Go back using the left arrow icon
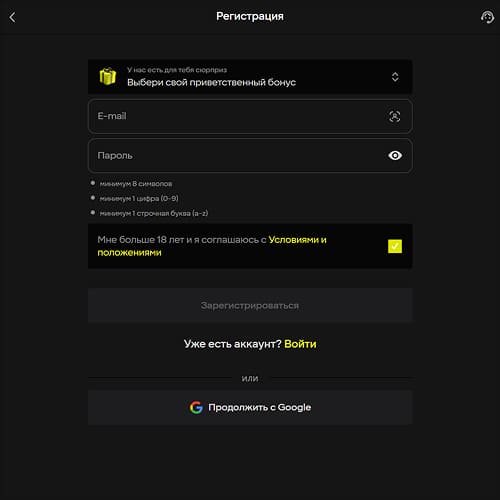The height and width of the screenshot is (500, 500). pyautogui.click(x=12, y=17)
